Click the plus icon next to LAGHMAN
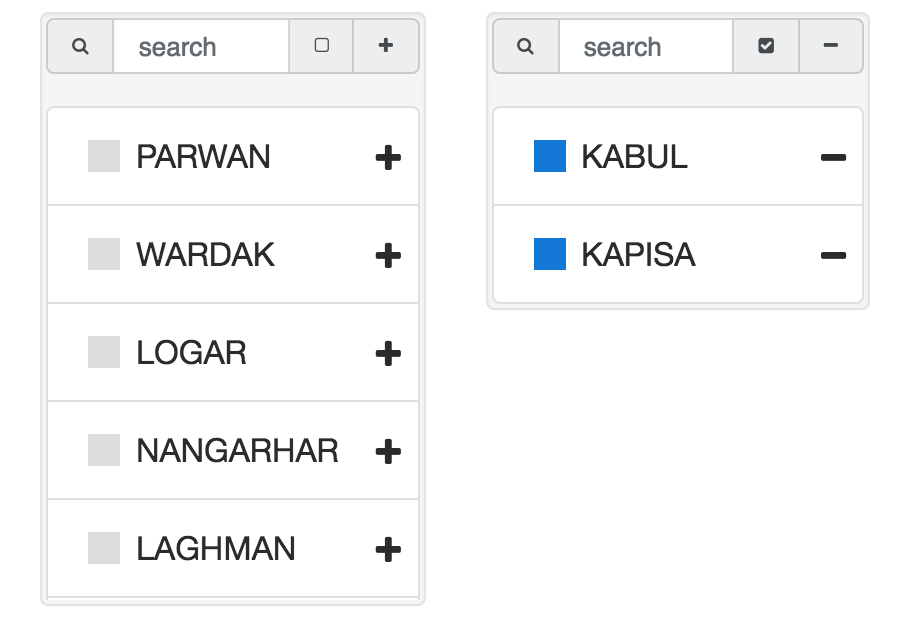Screen dimensions: 908x642 click(388, 550)
